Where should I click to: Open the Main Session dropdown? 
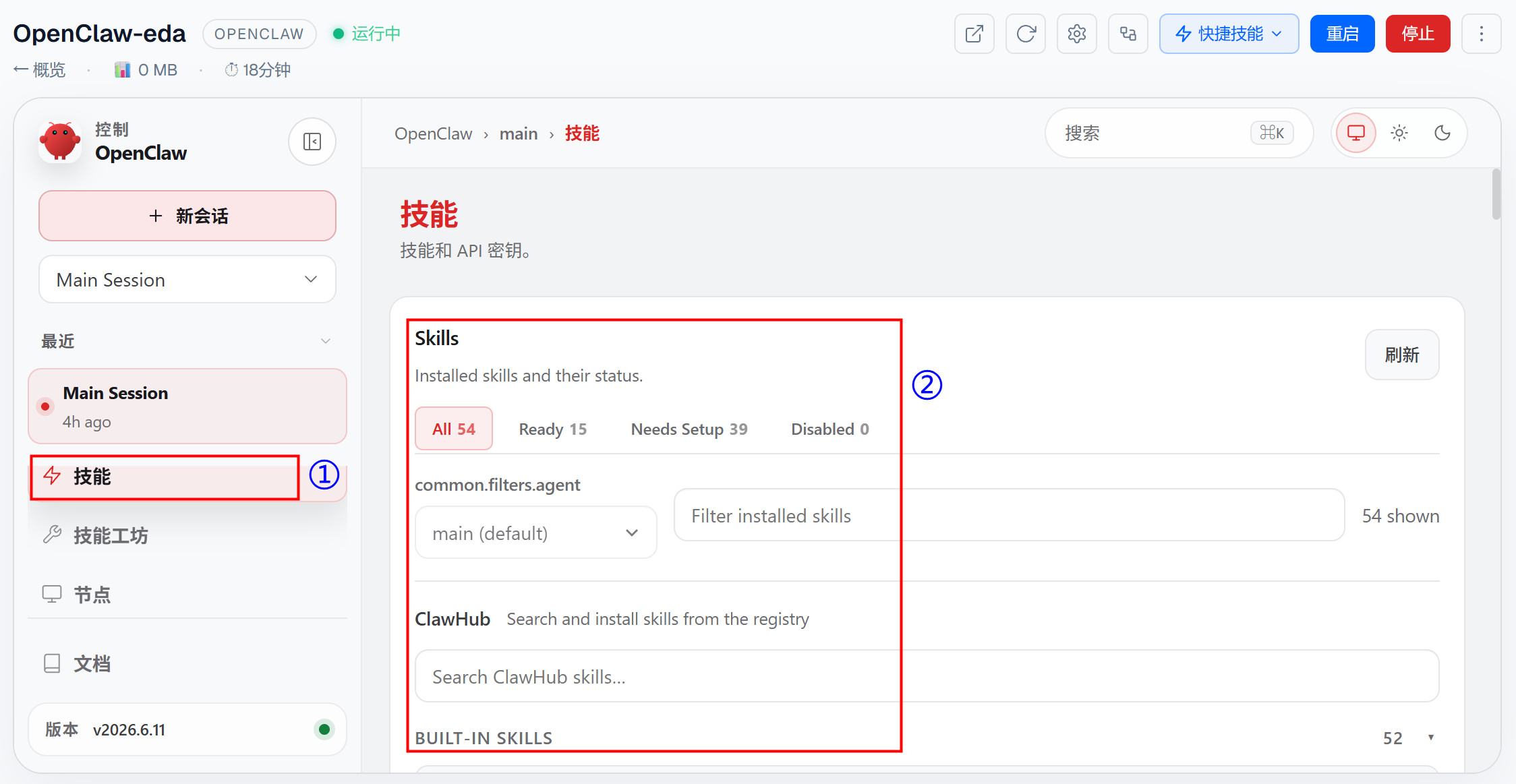click(187, 279)
